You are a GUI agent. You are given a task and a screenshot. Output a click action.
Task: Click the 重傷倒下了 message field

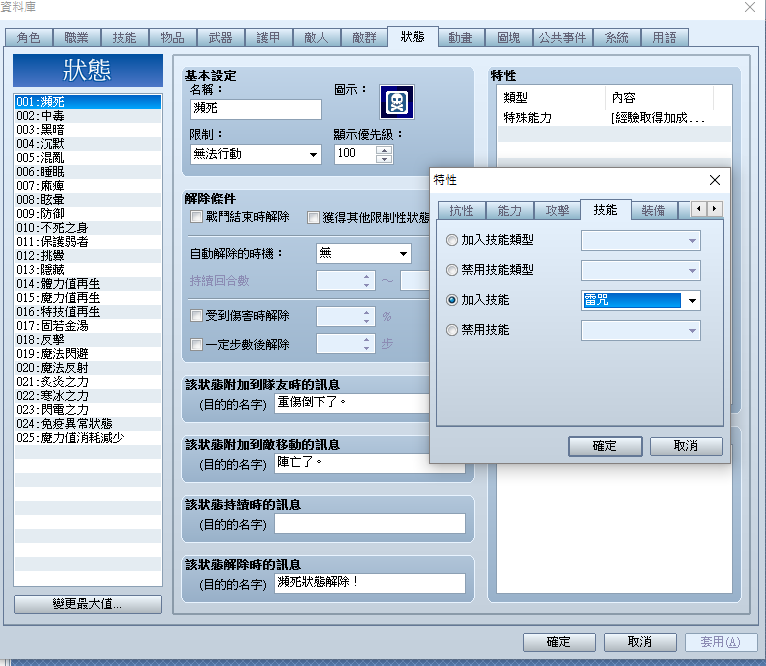coord(352,403)
